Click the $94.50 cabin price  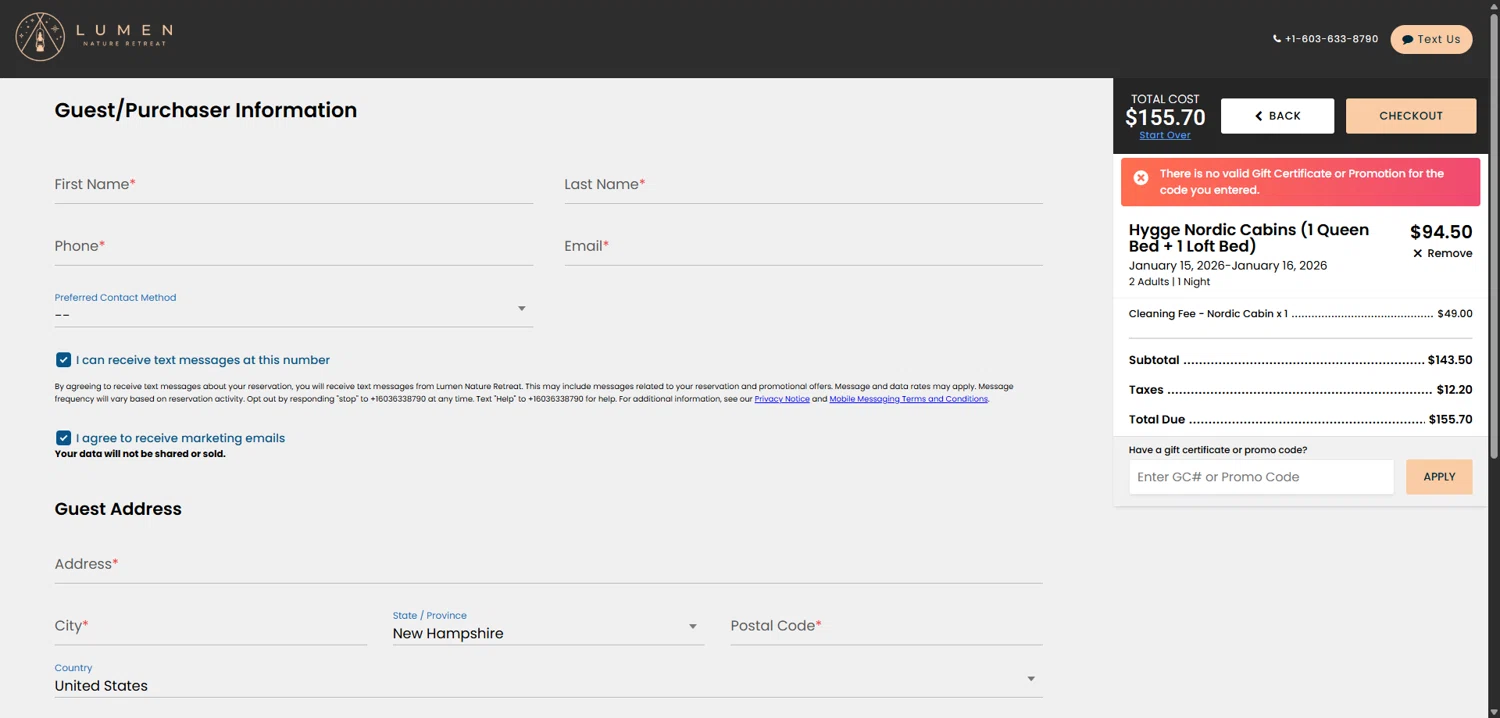[1441, 232]
